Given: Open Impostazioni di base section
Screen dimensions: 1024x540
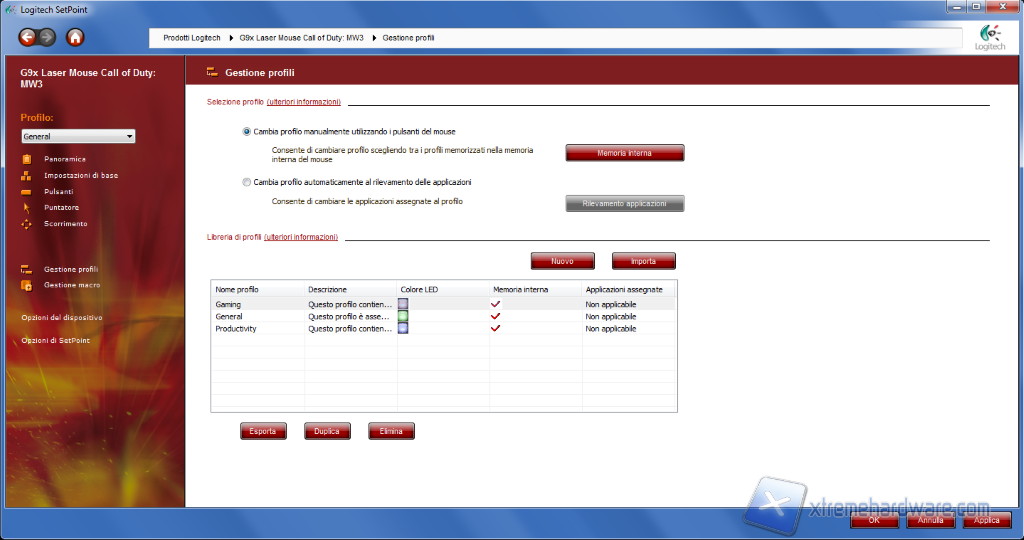Looking at the screenshot, I should tap(80, 175).
